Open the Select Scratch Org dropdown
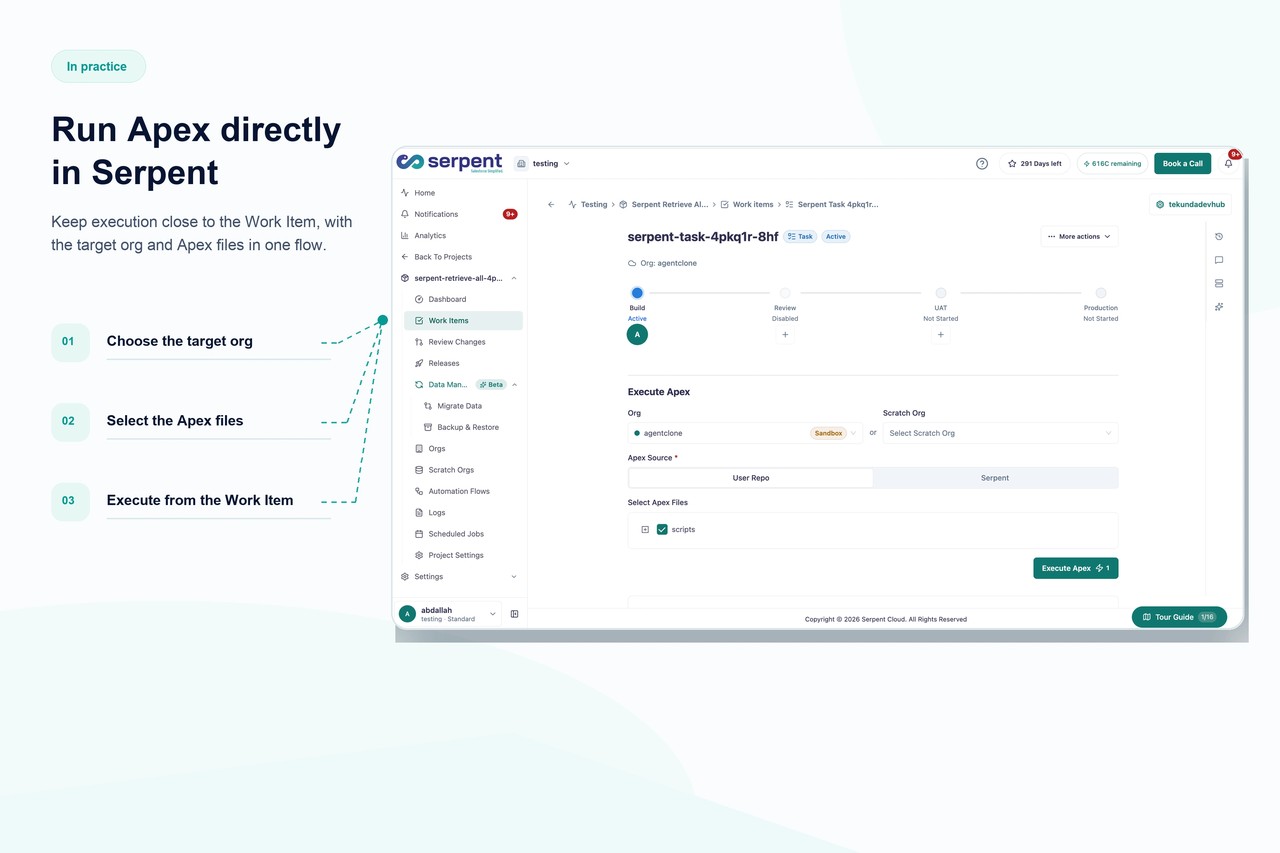The image size is (1280, 853). (x=1000, y=433)
